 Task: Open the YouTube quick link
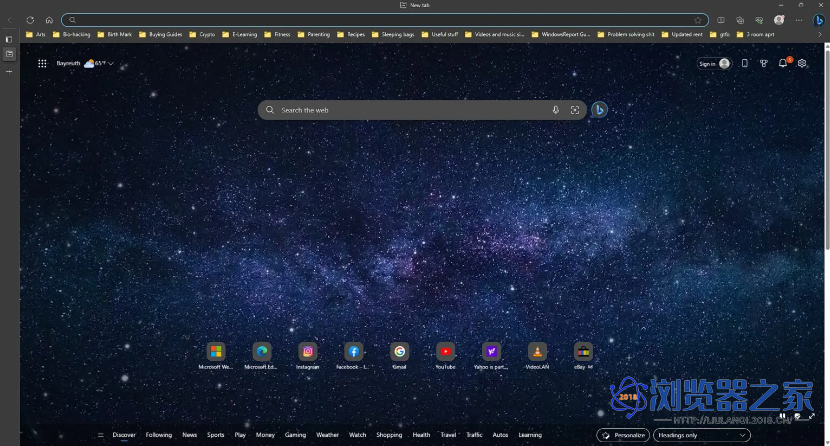[x=445, y=356]
